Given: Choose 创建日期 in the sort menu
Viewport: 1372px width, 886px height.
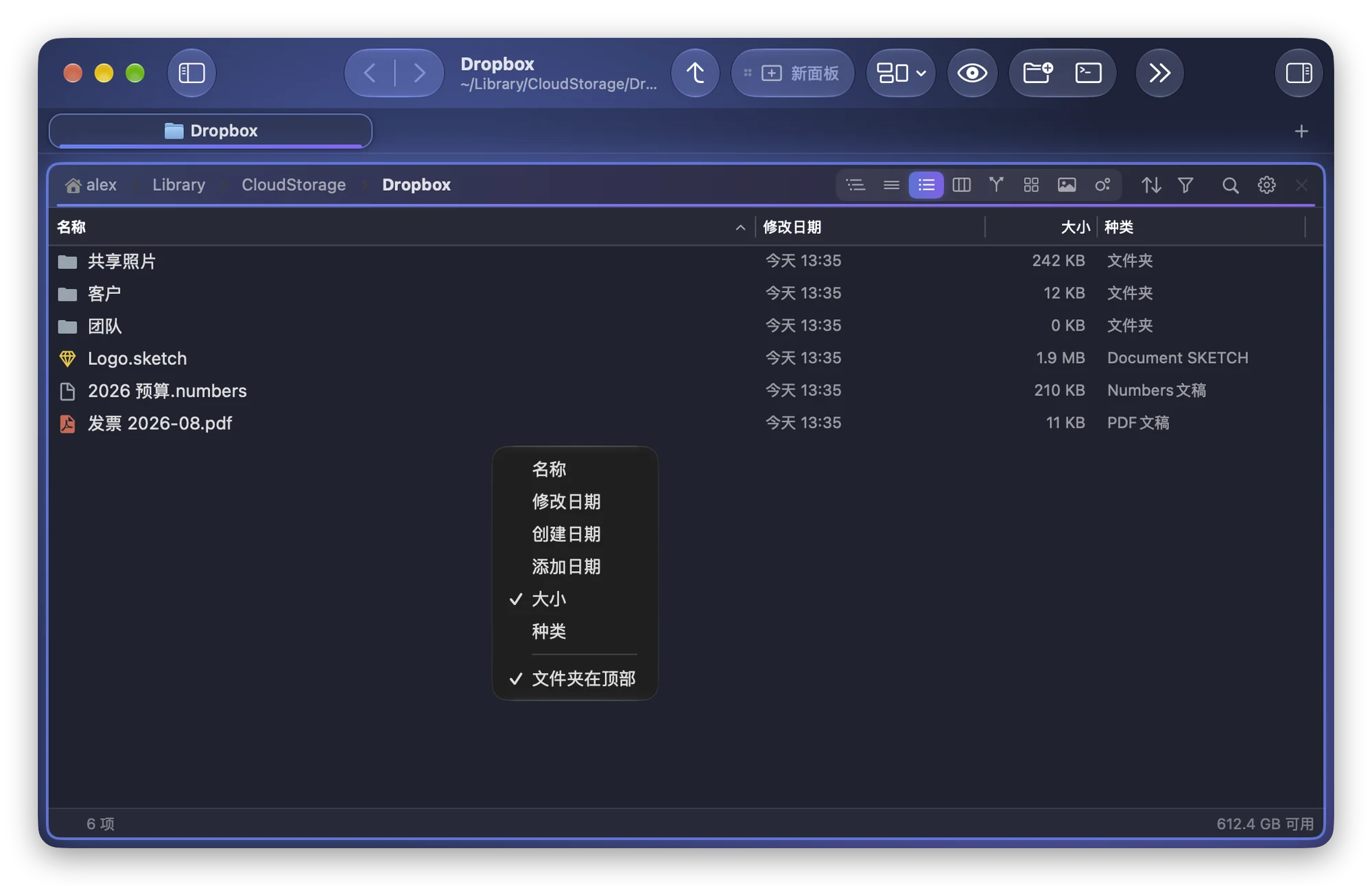Looking at the screenshot, I should [x=575, y=534].
